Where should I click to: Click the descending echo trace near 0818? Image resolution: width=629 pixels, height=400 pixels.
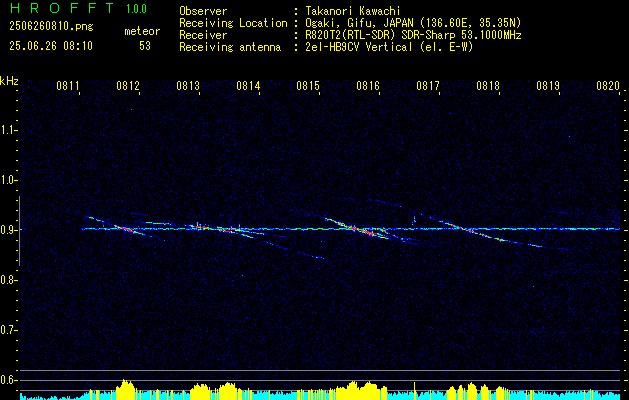coord(481,233)
